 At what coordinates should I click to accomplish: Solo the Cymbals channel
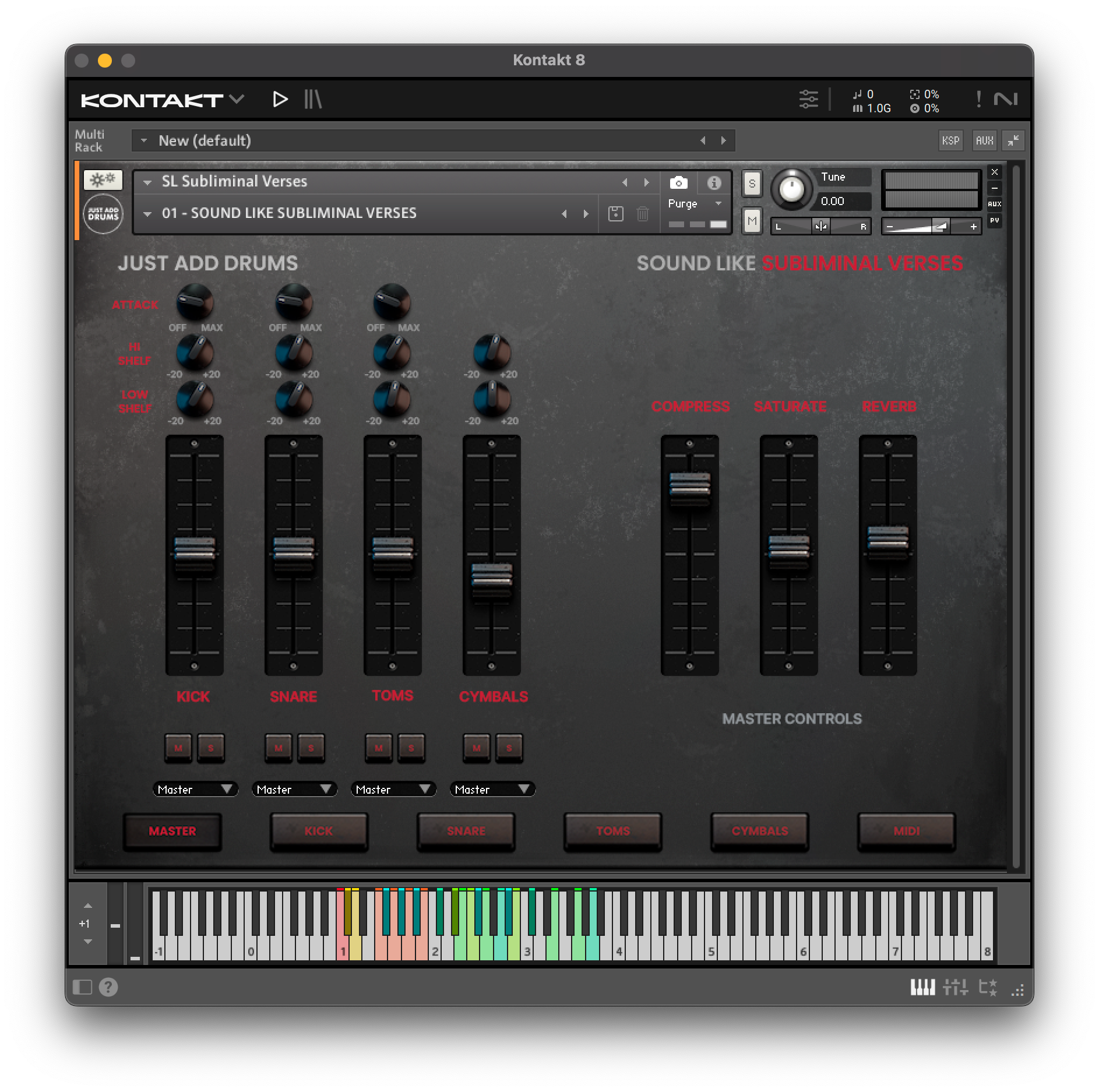point(509,748)
